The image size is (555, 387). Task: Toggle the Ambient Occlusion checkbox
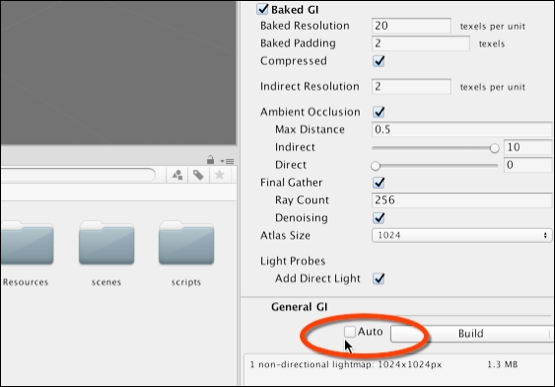pyautogui.click(x=379, y=112)
